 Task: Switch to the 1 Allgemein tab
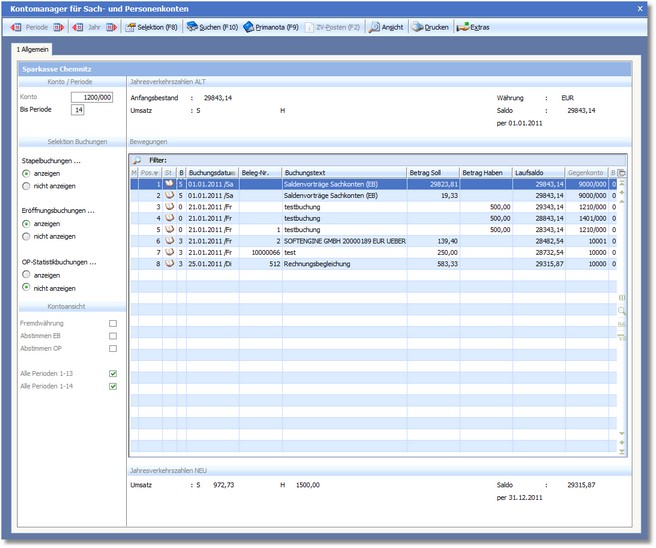[x=32, y=49]
